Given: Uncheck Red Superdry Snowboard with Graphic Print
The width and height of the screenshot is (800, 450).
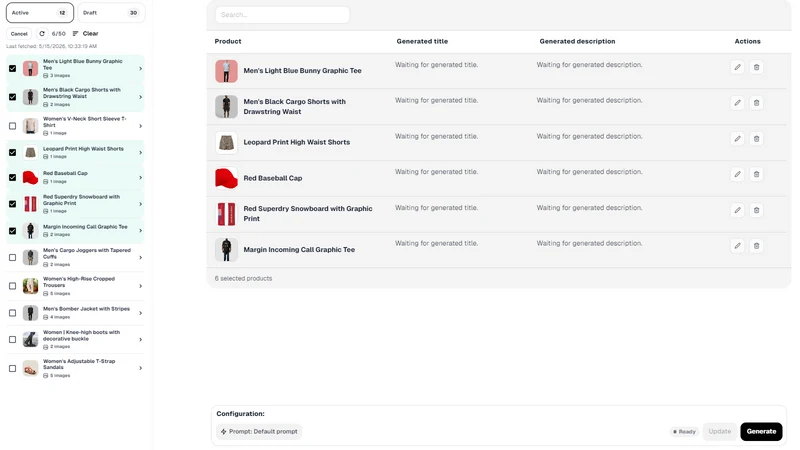Looking at the screenshot, I should (12, 204).
